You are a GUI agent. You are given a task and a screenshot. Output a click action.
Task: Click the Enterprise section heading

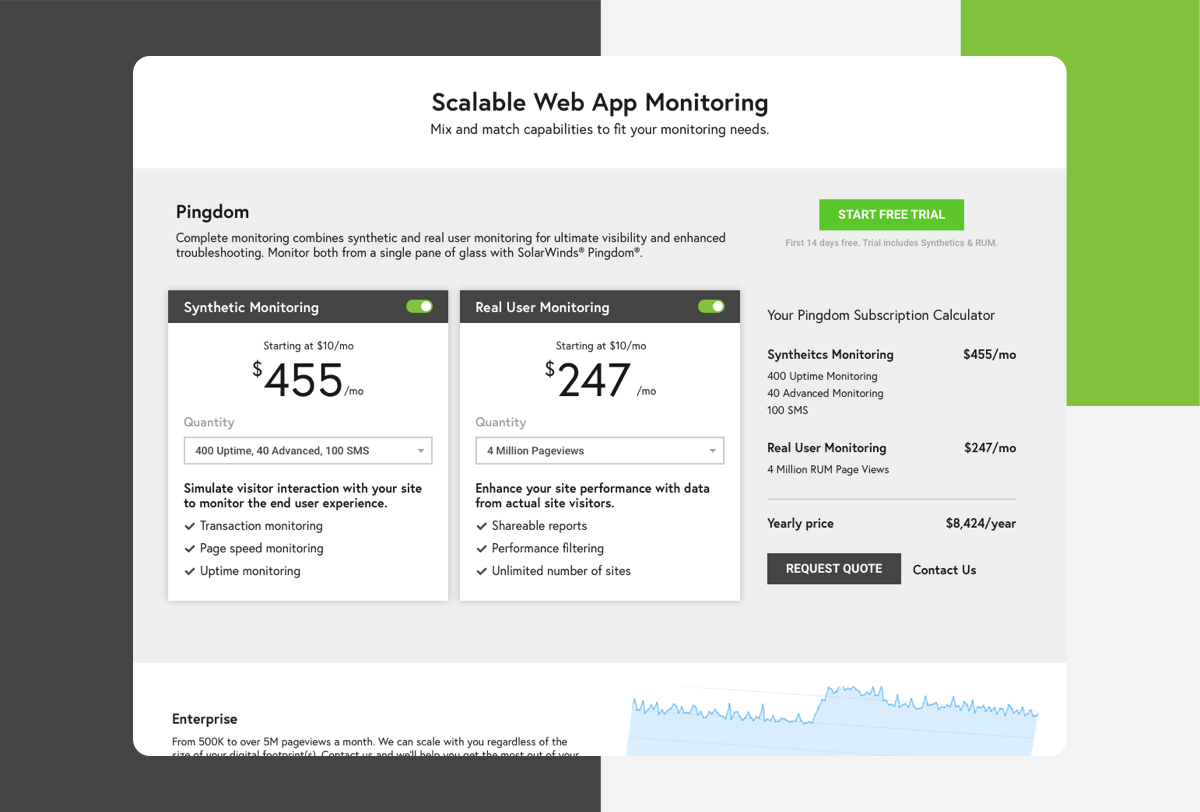click(x=205, y=719)
